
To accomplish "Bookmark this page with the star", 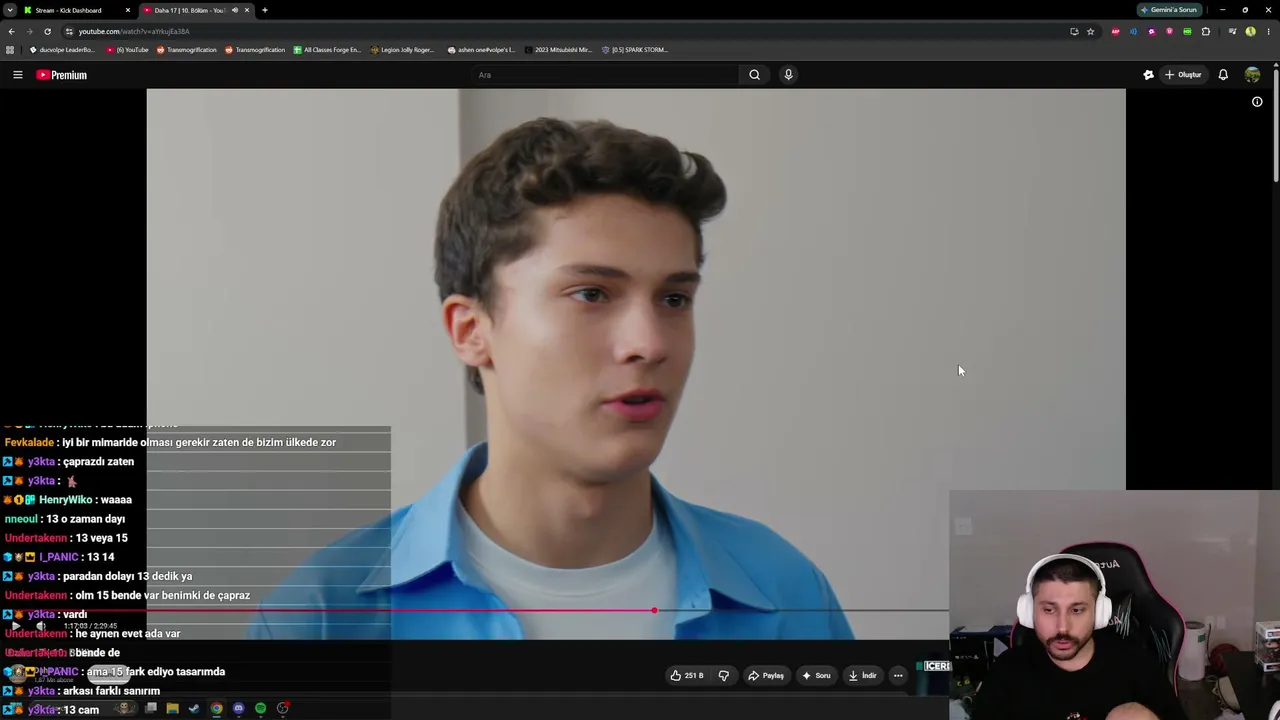I will (1090, 31).
